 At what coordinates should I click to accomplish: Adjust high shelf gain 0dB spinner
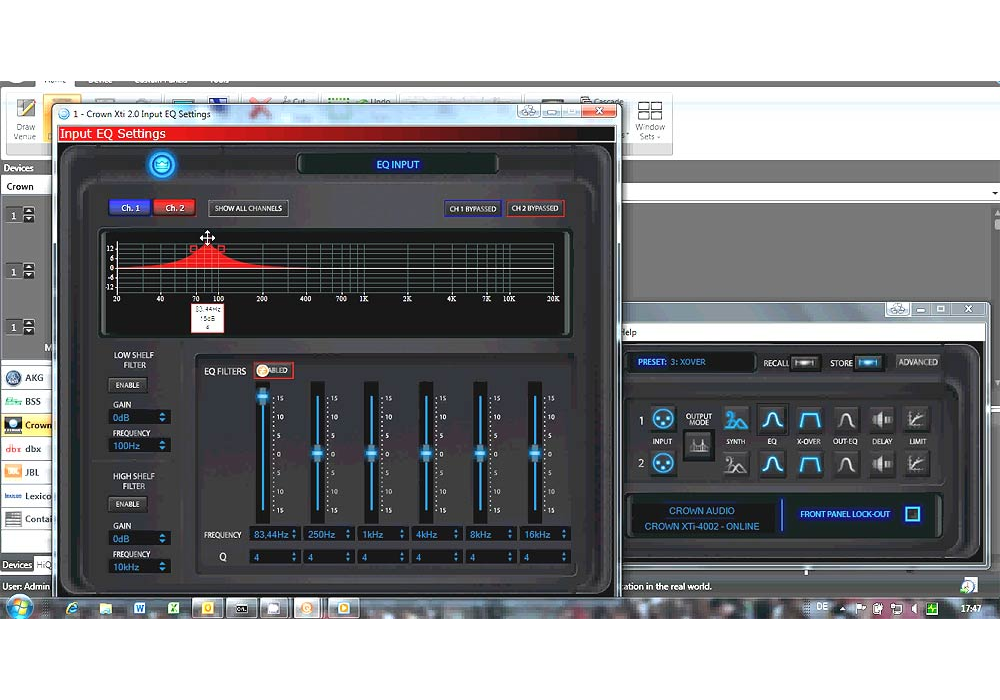163,538
